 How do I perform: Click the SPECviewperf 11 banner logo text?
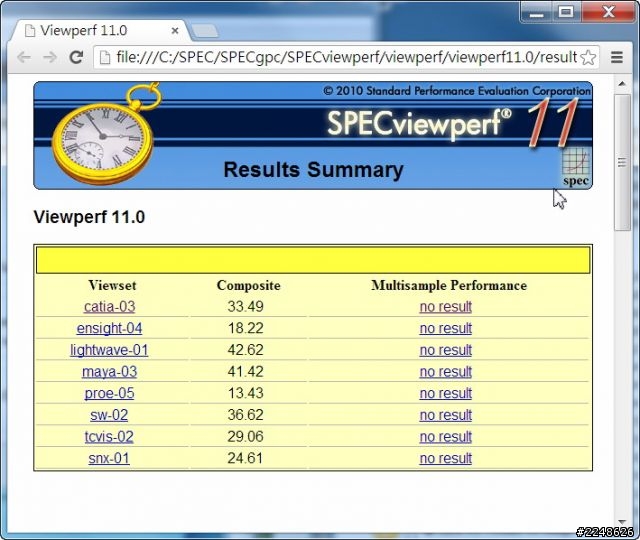[x=453, y=122]
